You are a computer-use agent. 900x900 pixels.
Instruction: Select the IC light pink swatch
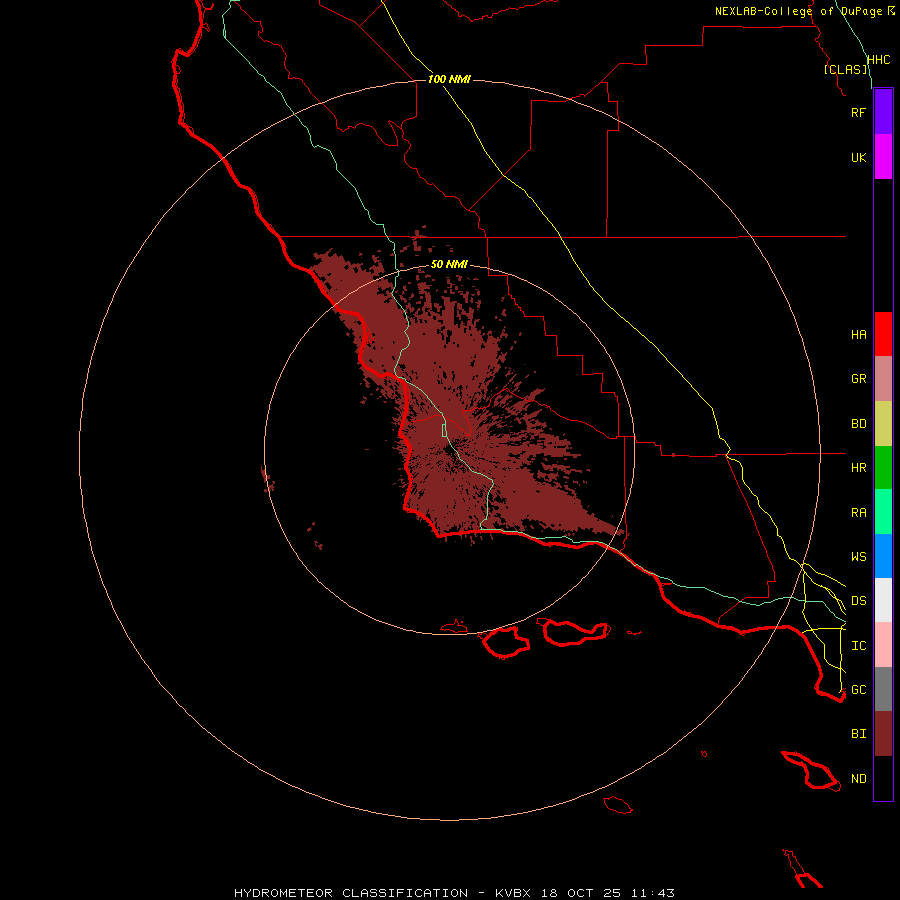pyautogui.click(x=883, y=645)
